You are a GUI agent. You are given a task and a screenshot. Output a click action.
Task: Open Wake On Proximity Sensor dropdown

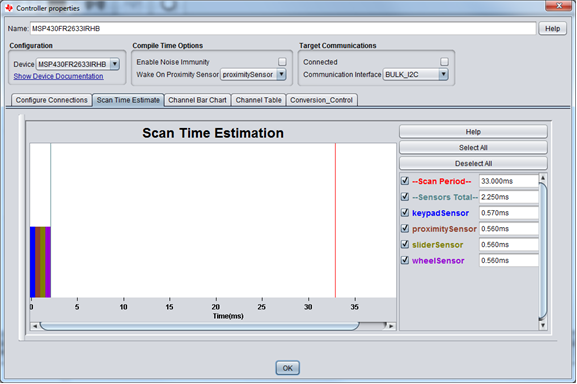[x=281, y=75]
